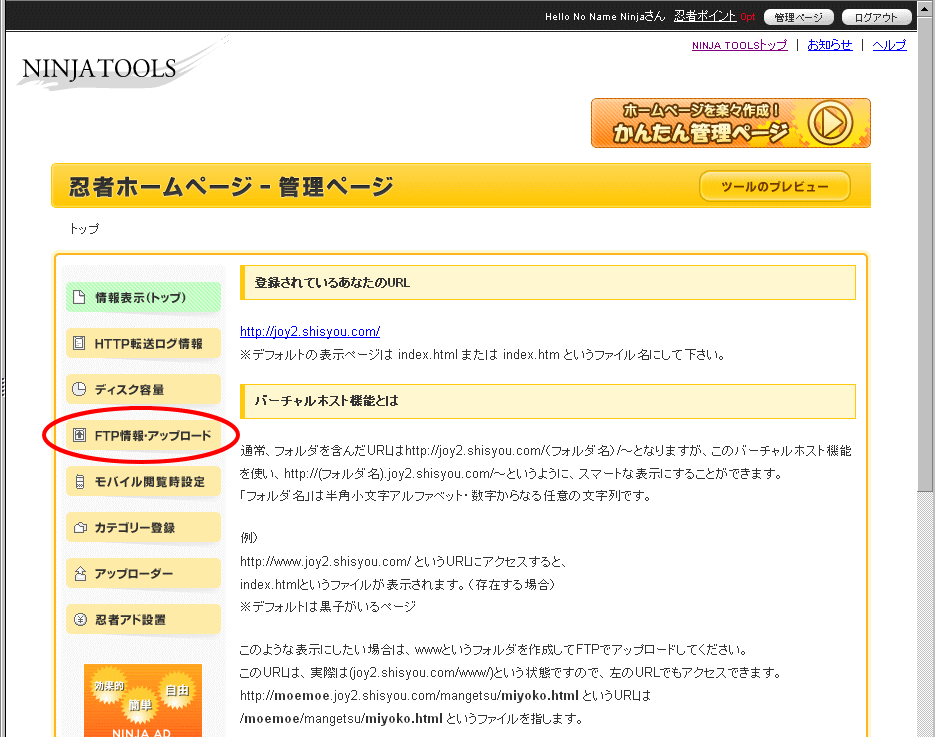Click the 管理ページ button in top bar
The width and height of the screenshot is (935, 737).
[798, 17]
